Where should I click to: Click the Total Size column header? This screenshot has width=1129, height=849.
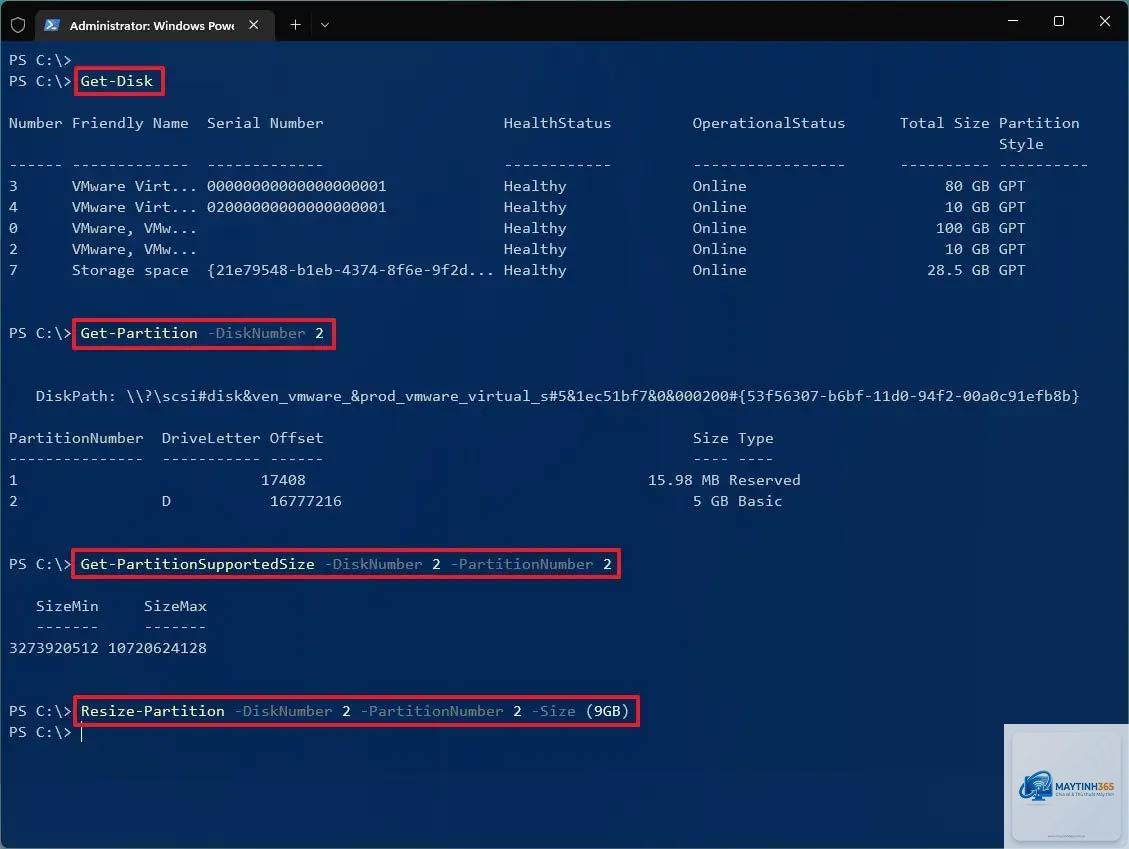coord(944,123)
